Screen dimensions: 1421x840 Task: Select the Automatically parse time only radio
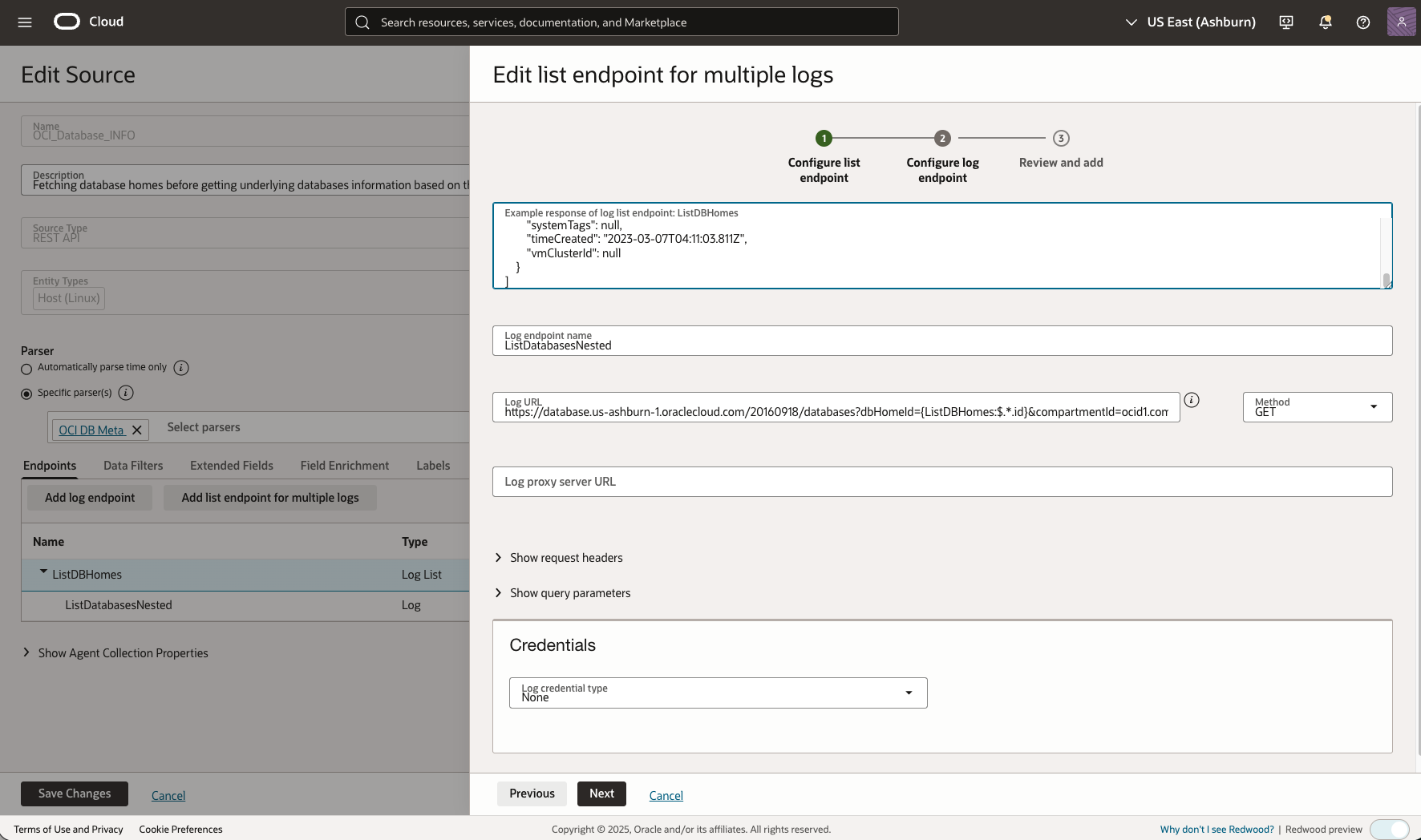click(x=26, y=369)
